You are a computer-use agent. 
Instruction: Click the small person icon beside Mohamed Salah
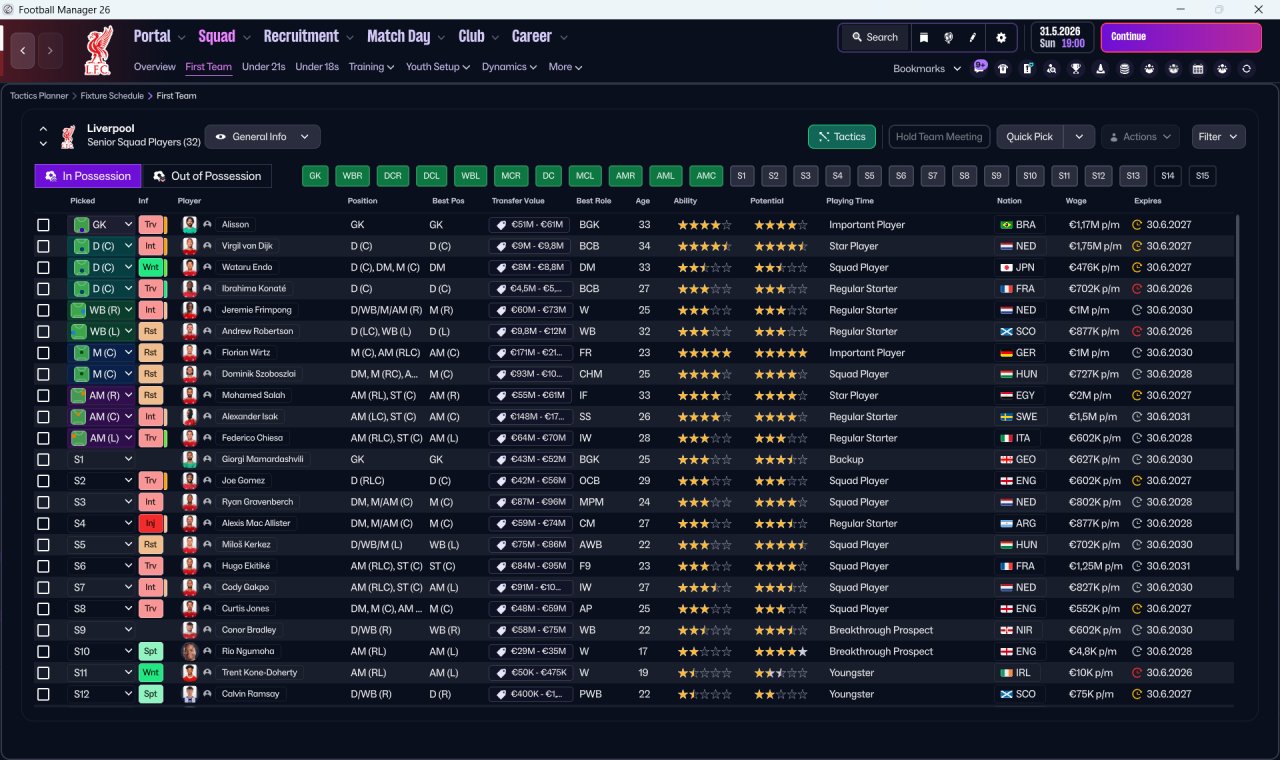tap(207, 396)
